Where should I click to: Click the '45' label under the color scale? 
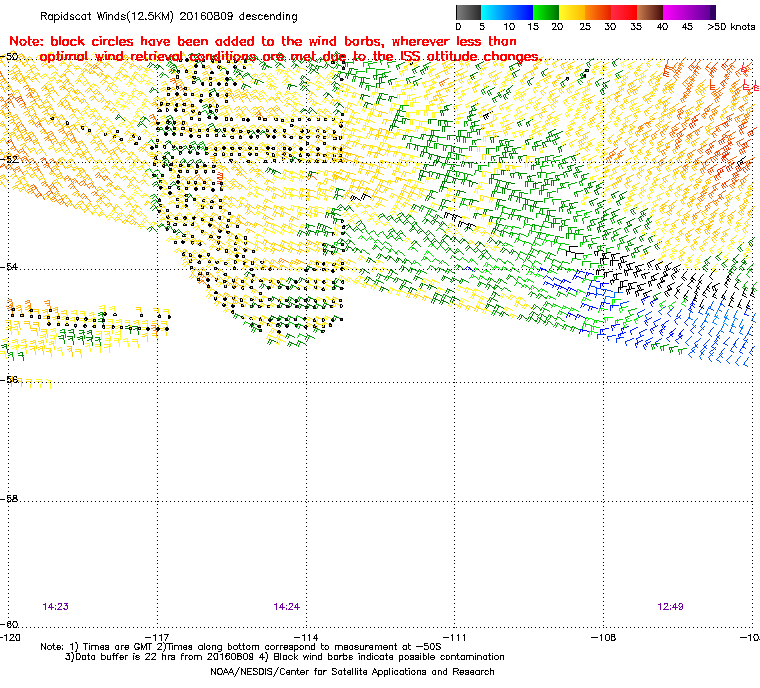[x=687, y=27]
